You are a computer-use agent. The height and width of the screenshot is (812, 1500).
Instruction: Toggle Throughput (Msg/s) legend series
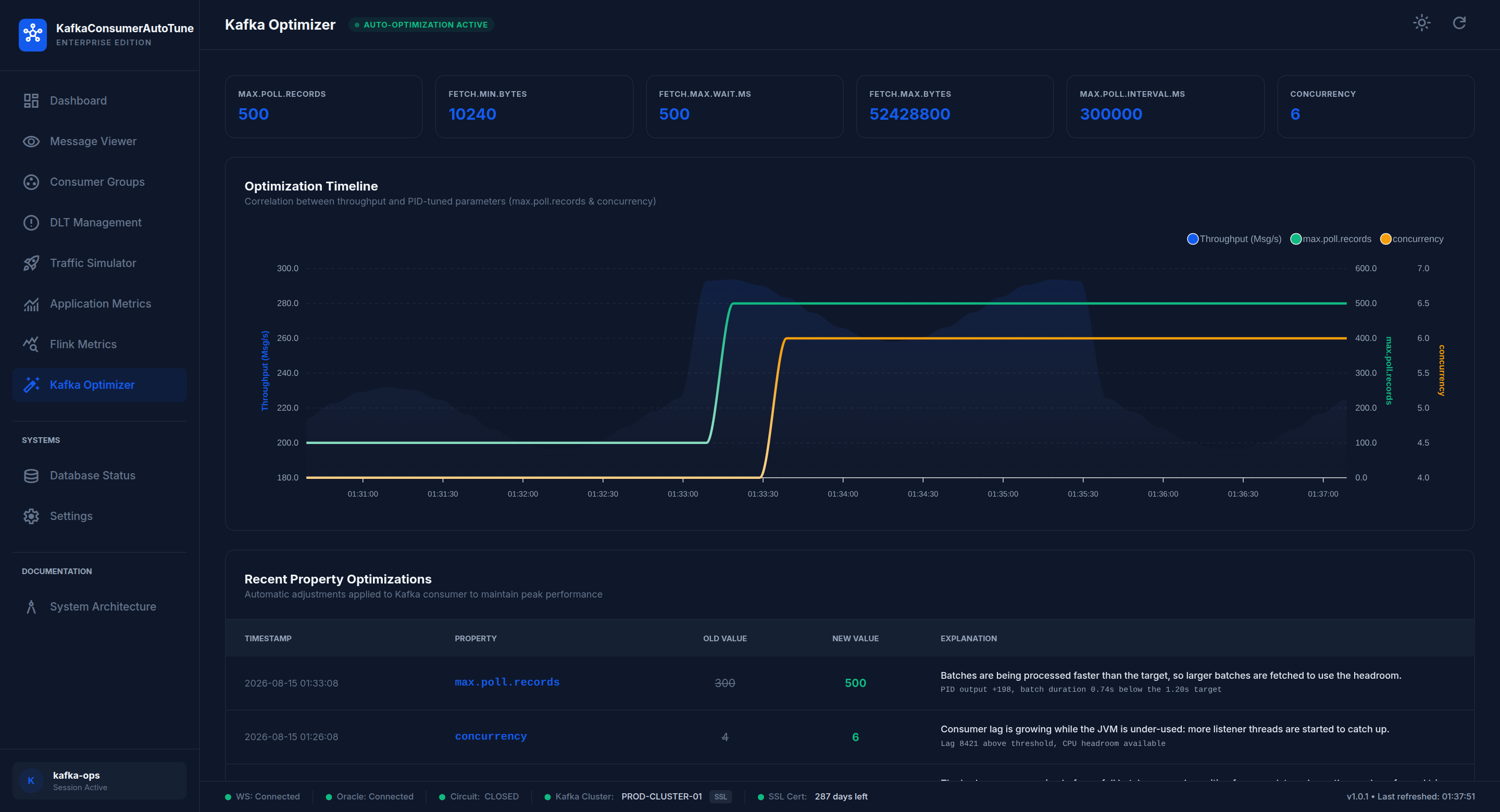point(1234,238)
